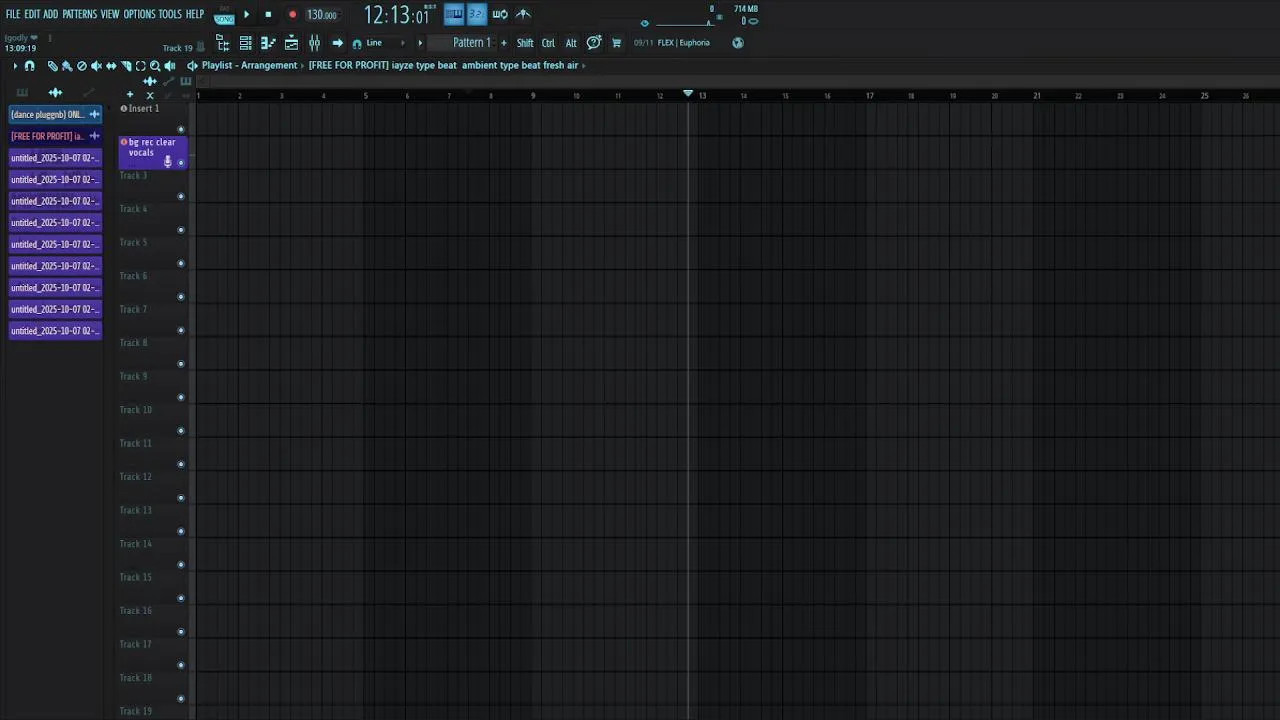
Task: Toggle loop recording button
Action: [x=500, y=14]
